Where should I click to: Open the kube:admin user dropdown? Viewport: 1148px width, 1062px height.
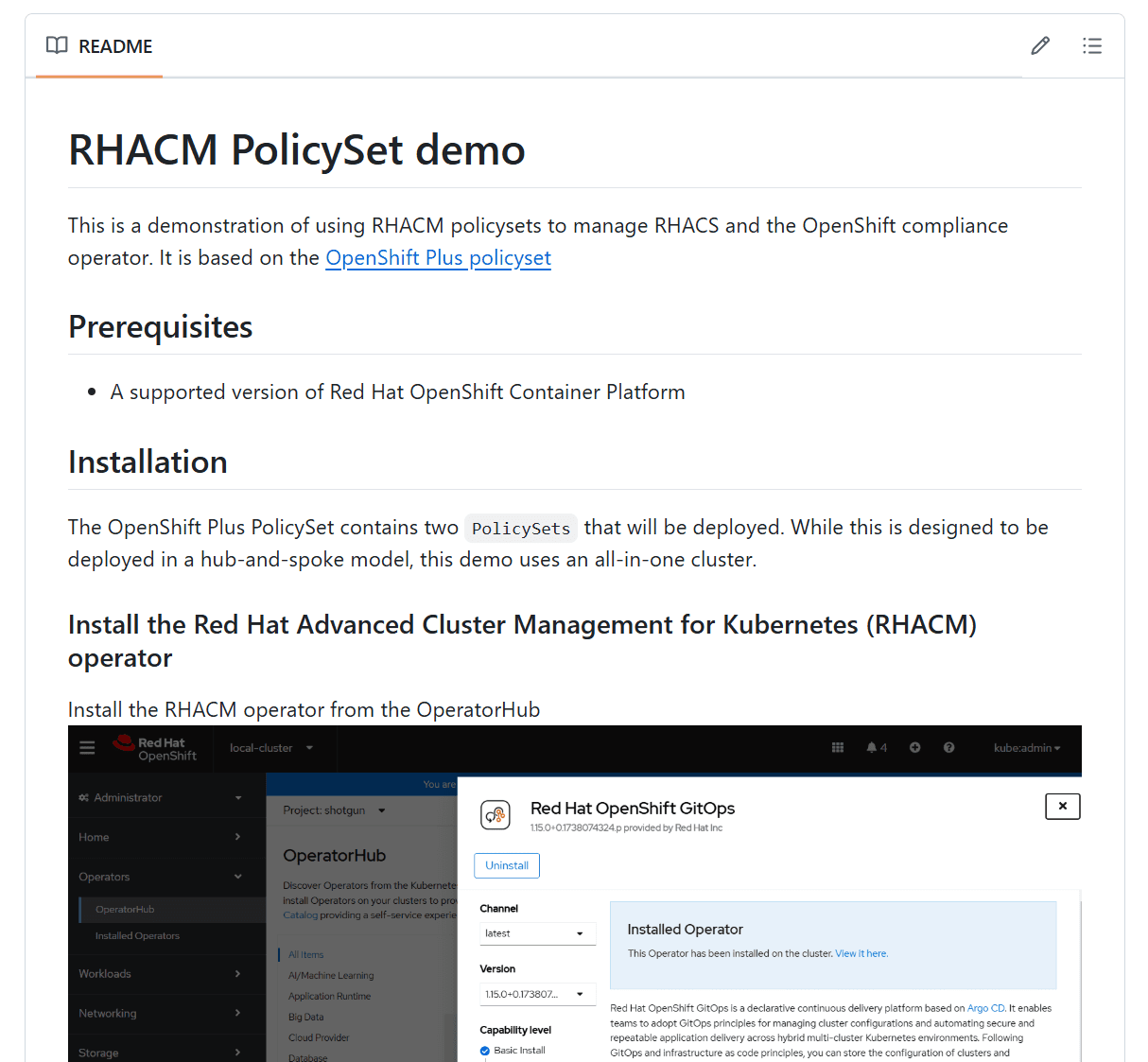pyautogui.click(x=1027, y=748)
